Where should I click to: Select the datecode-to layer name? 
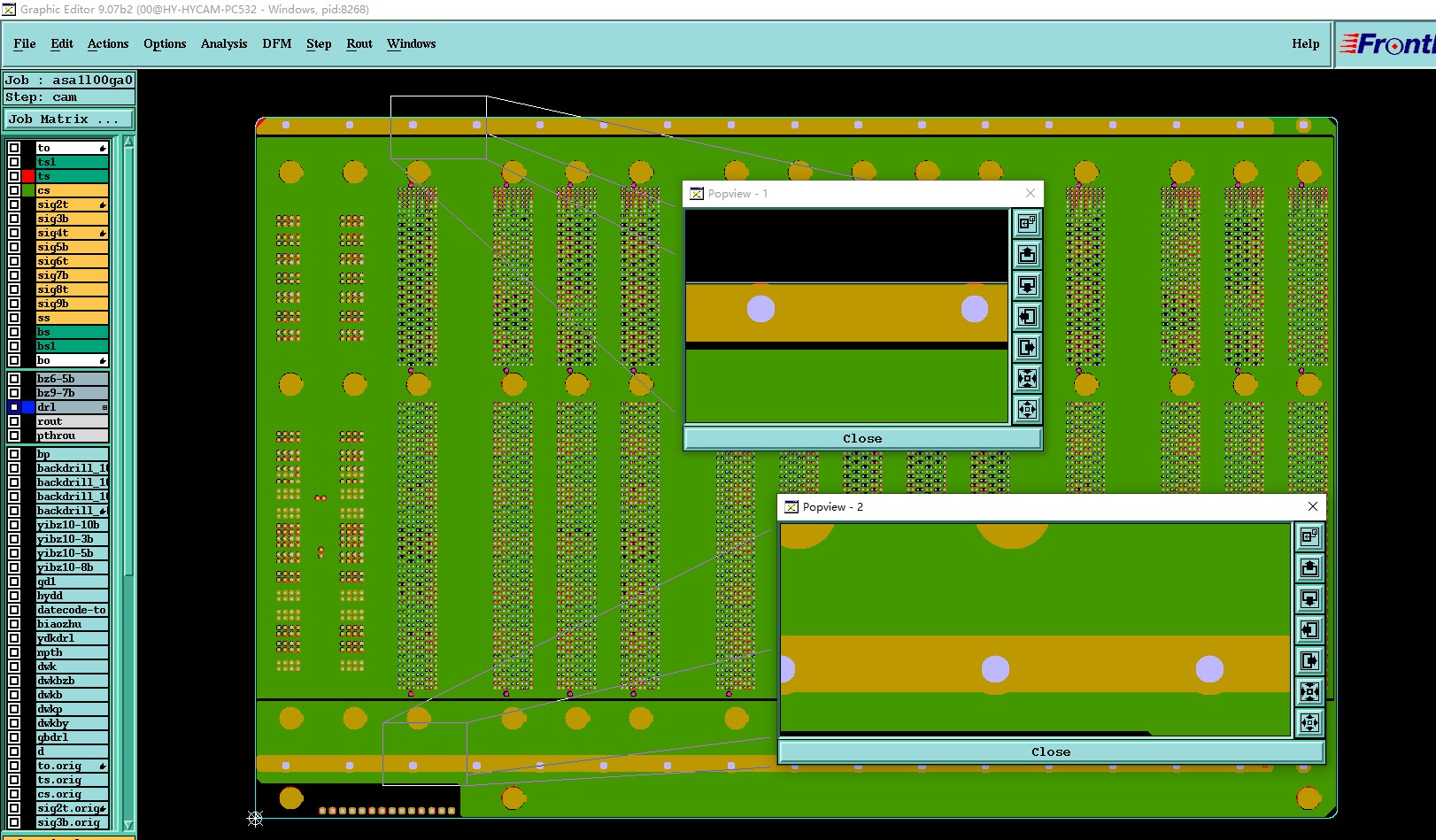(x=72, y=610)
